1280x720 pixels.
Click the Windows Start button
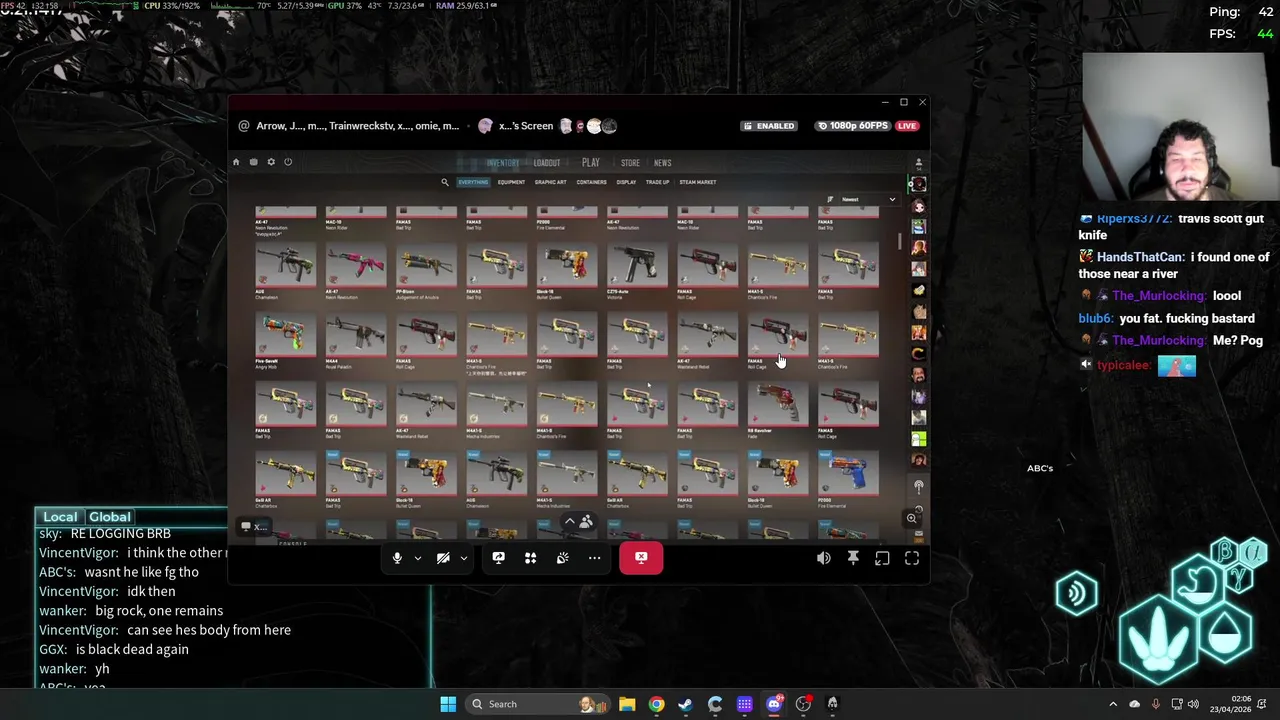coord(448,704)
